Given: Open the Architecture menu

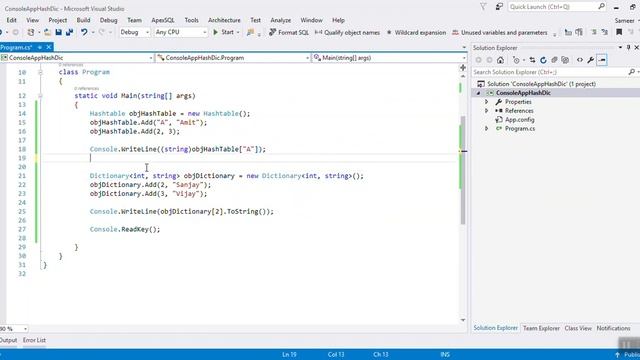Looking at the screenshot, I should pos(224,20).
